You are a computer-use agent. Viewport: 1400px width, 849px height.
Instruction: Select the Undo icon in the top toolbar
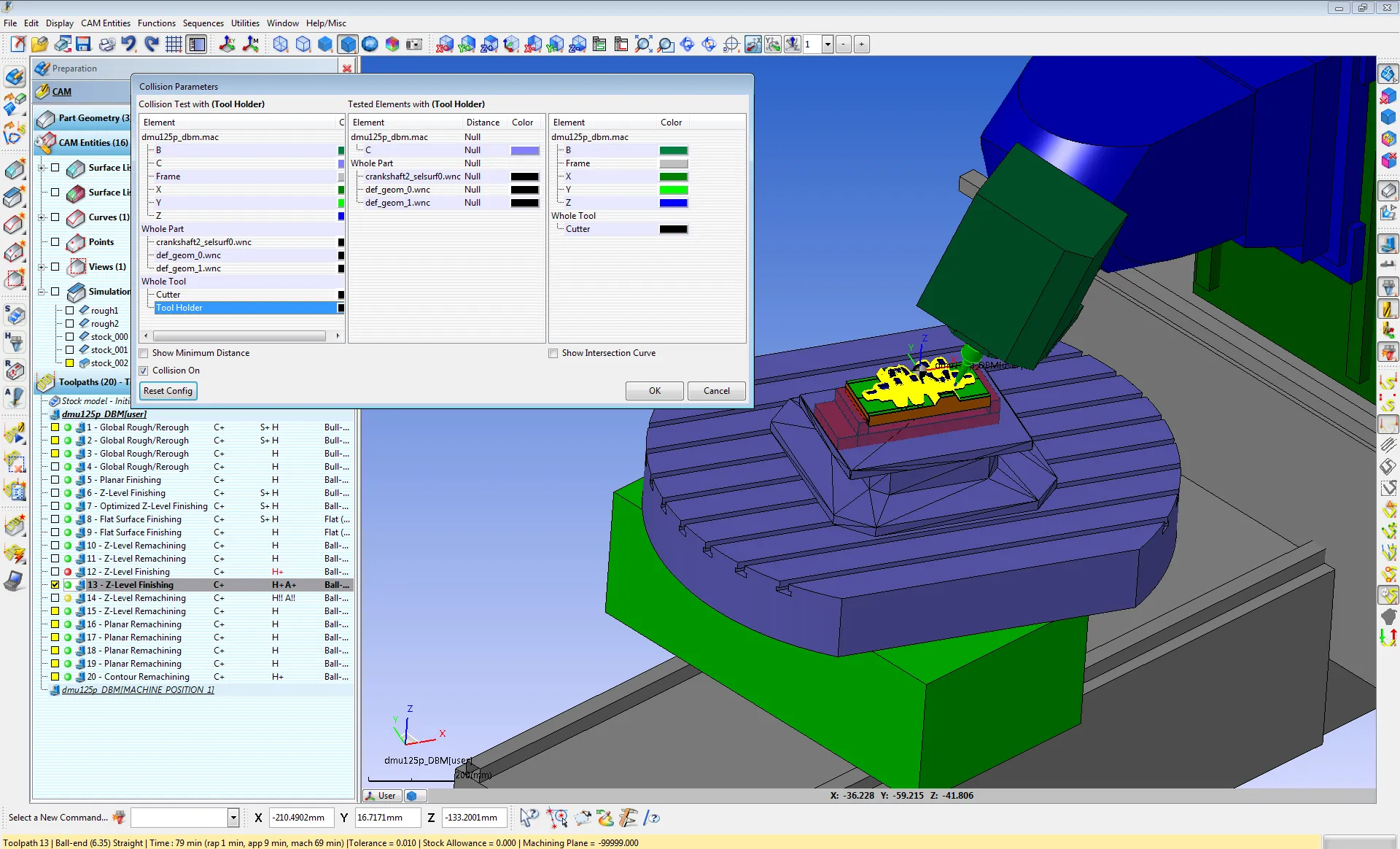128,44
